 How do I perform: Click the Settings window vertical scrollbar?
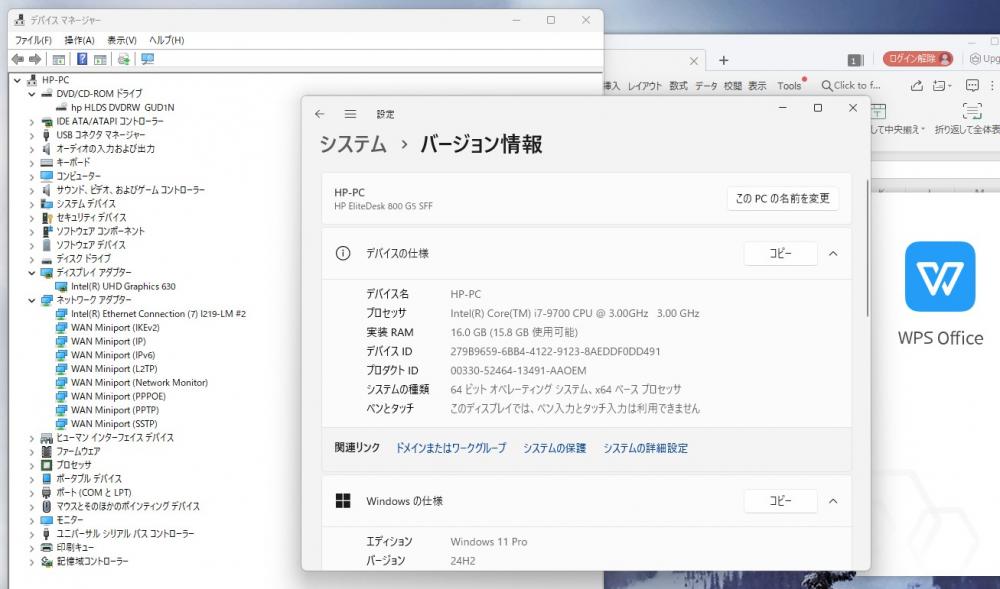[867, 249]
